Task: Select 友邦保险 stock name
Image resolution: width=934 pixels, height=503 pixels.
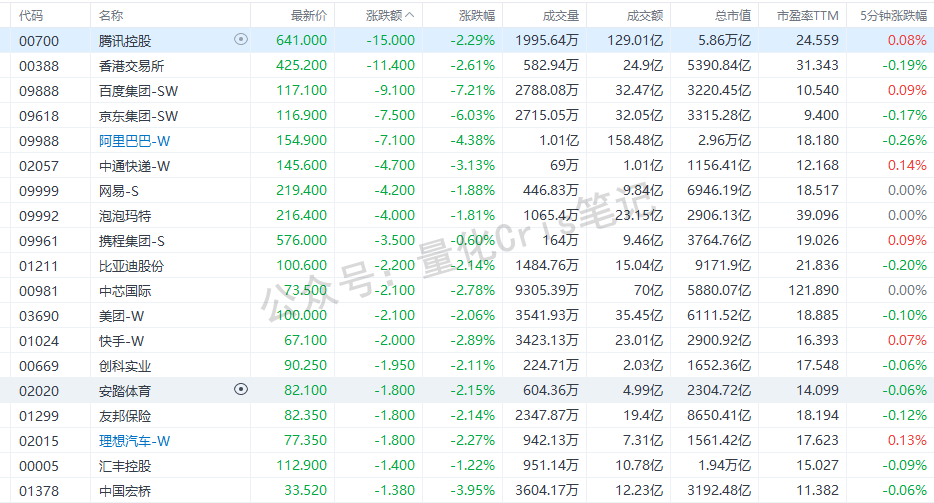Action: pyautogui.click(x=125, y=416)
